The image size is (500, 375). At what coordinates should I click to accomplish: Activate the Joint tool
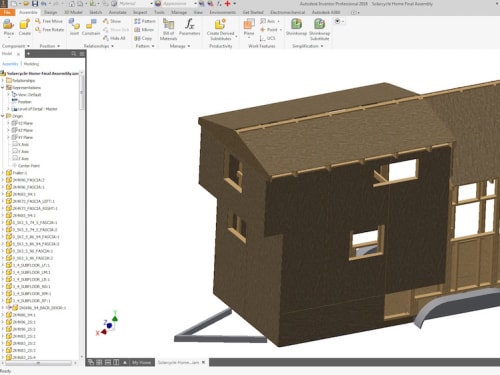click(x=74, y=27)
